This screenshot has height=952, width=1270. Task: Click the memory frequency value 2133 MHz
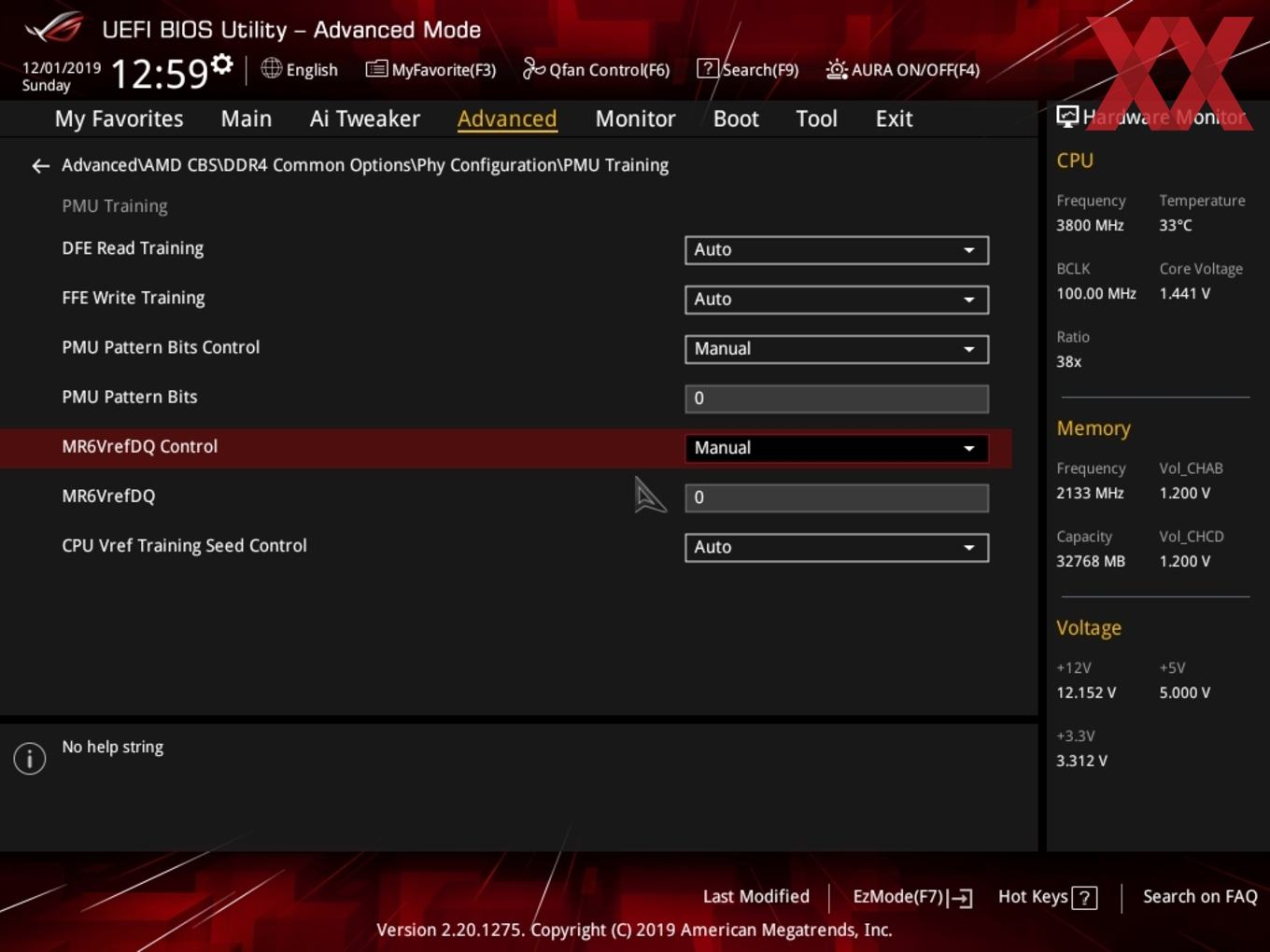[x=1090, y=493]
